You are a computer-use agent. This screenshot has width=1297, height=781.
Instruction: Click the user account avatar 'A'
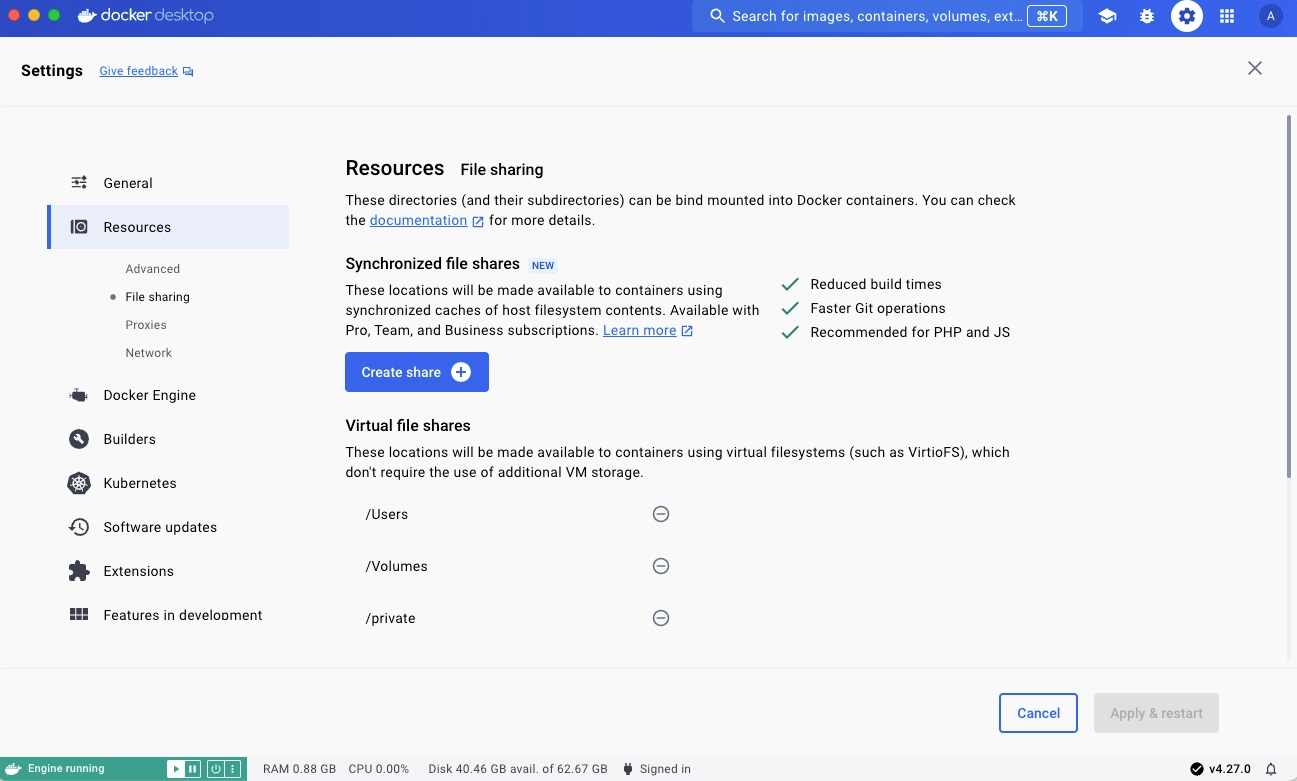pos(1271,16)
